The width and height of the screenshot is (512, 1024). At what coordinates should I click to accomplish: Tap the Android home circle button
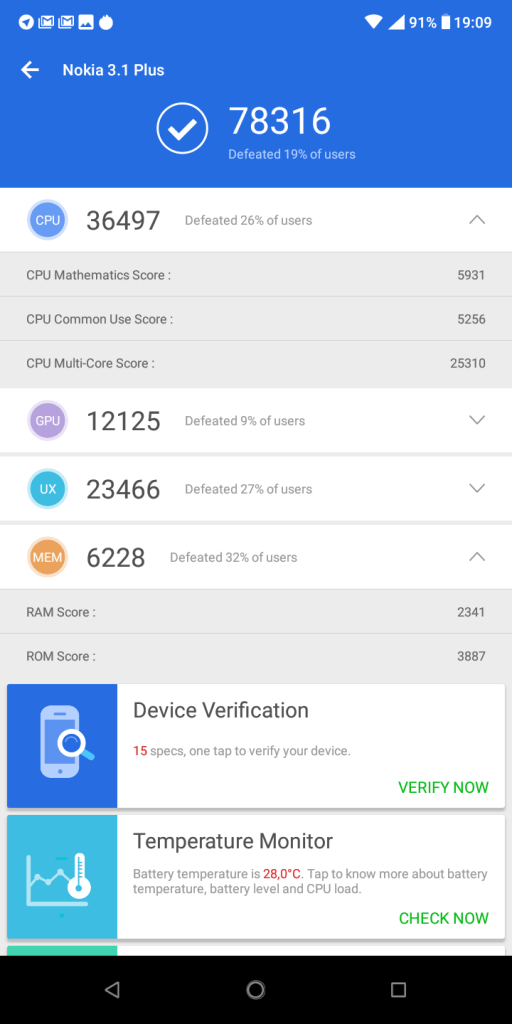[256, 989]
